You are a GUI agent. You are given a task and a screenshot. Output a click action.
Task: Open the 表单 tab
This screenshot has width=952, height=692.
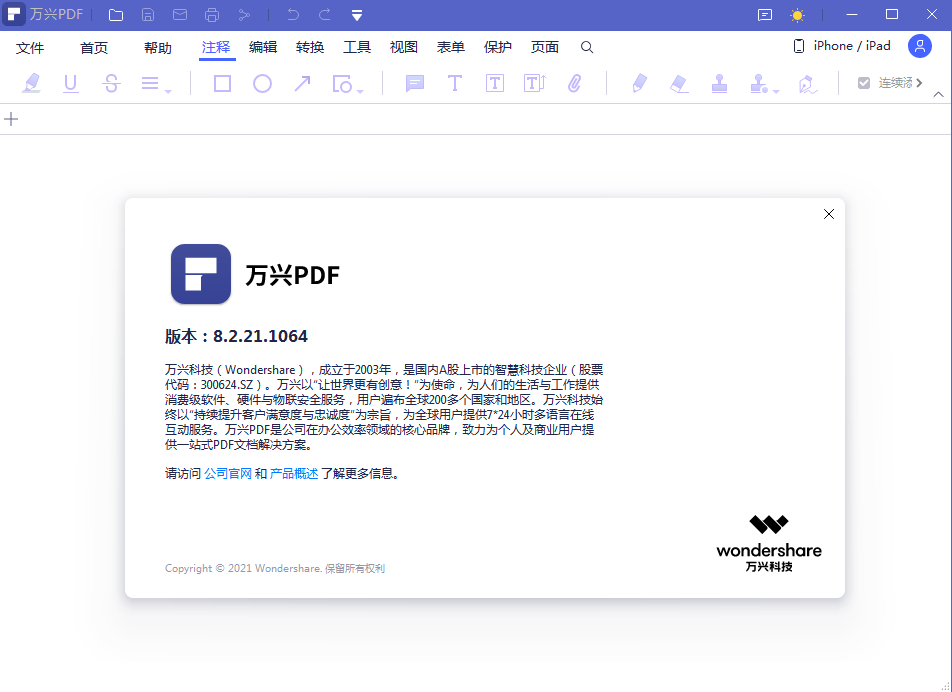(x=450, y=47)
